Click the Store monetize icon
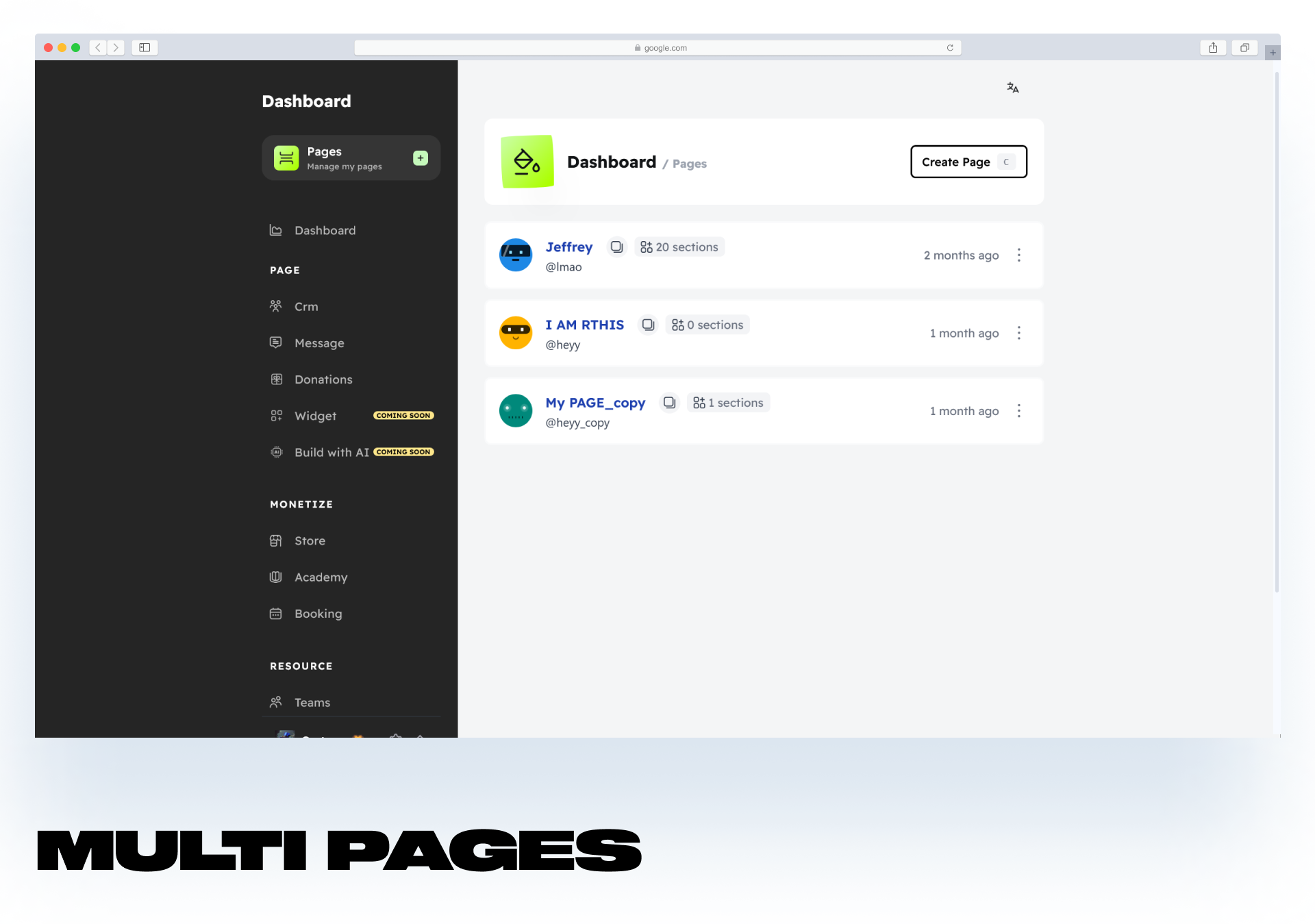The height and width of the screenshot is (924, 1315). 276,540
